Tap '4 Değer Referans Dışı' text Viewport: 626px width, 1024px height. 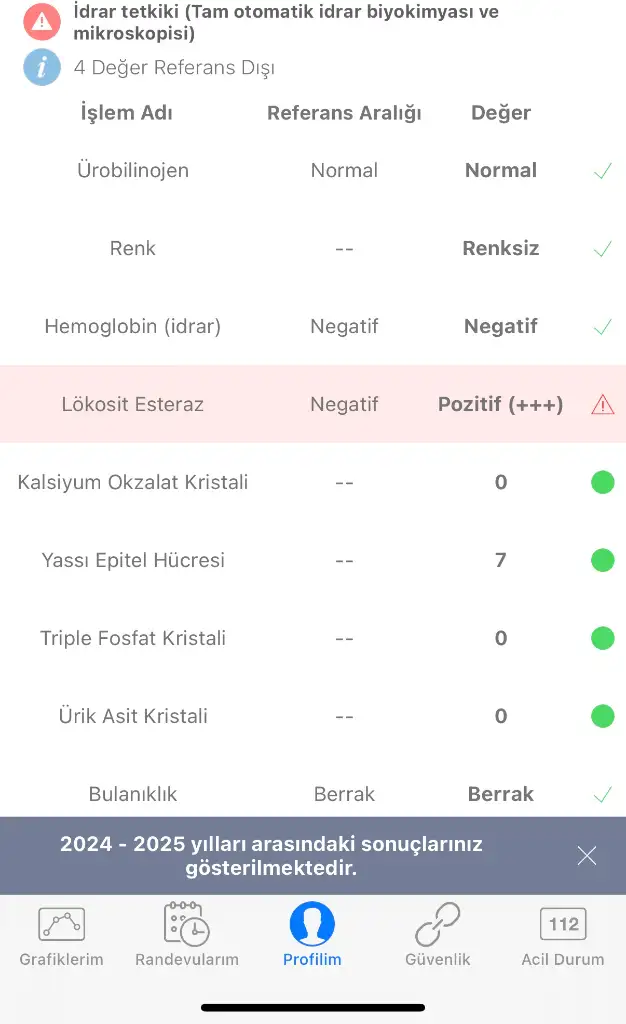click(x=174, y=68)
